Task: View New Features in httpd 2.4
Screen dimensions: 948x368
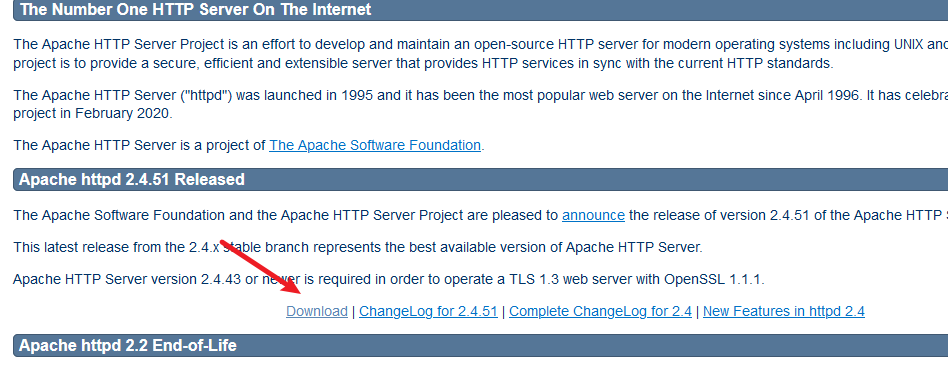Action: click(x=784, y=311)
